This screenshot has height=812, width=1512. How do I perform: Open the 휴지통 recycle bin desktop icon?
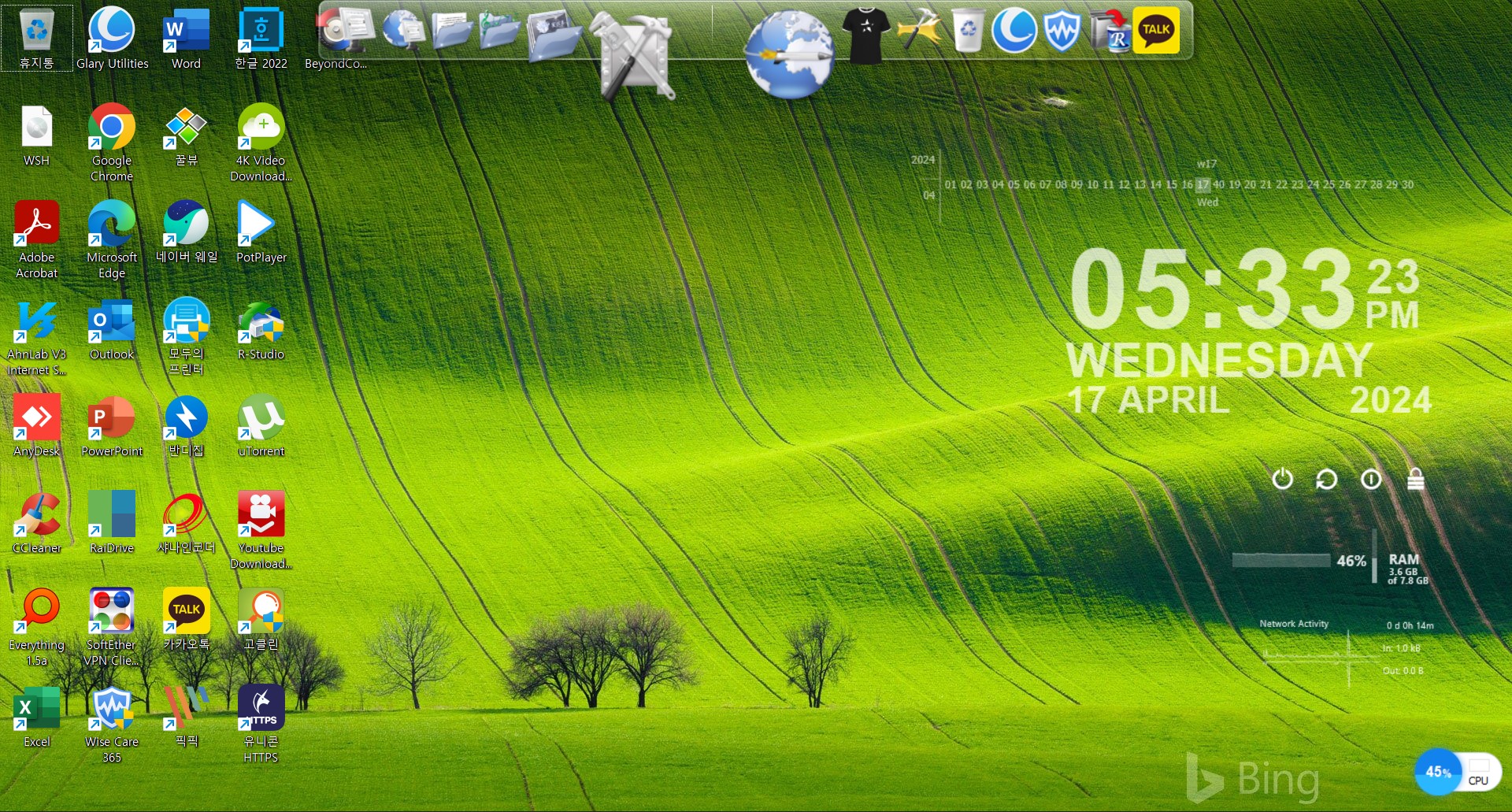pos(36,38)
